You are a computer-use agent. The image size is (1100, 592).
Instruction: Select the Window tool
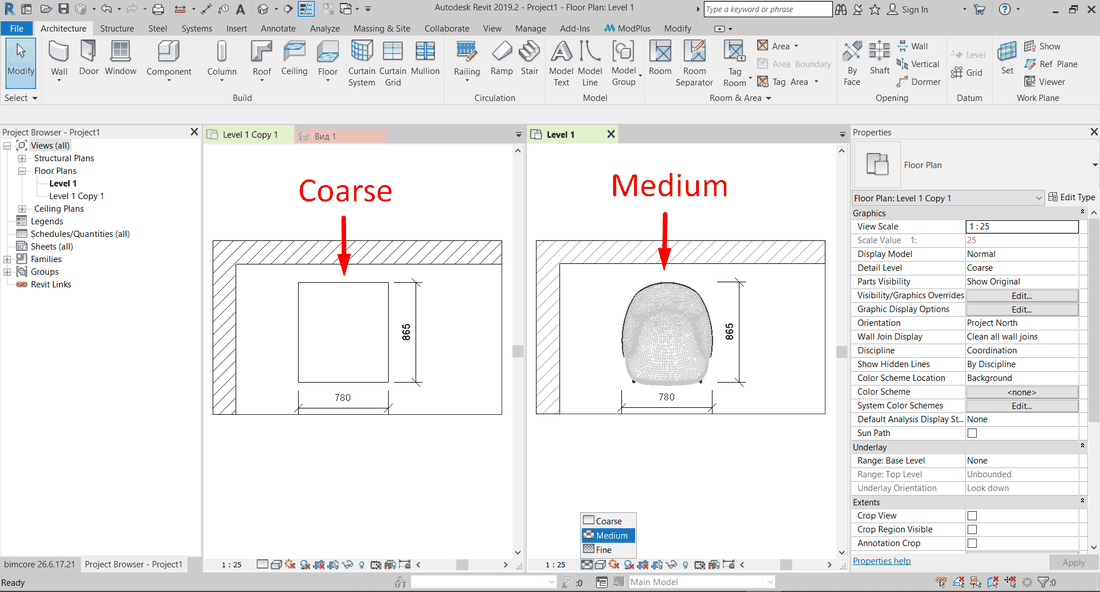coord(121,58)
